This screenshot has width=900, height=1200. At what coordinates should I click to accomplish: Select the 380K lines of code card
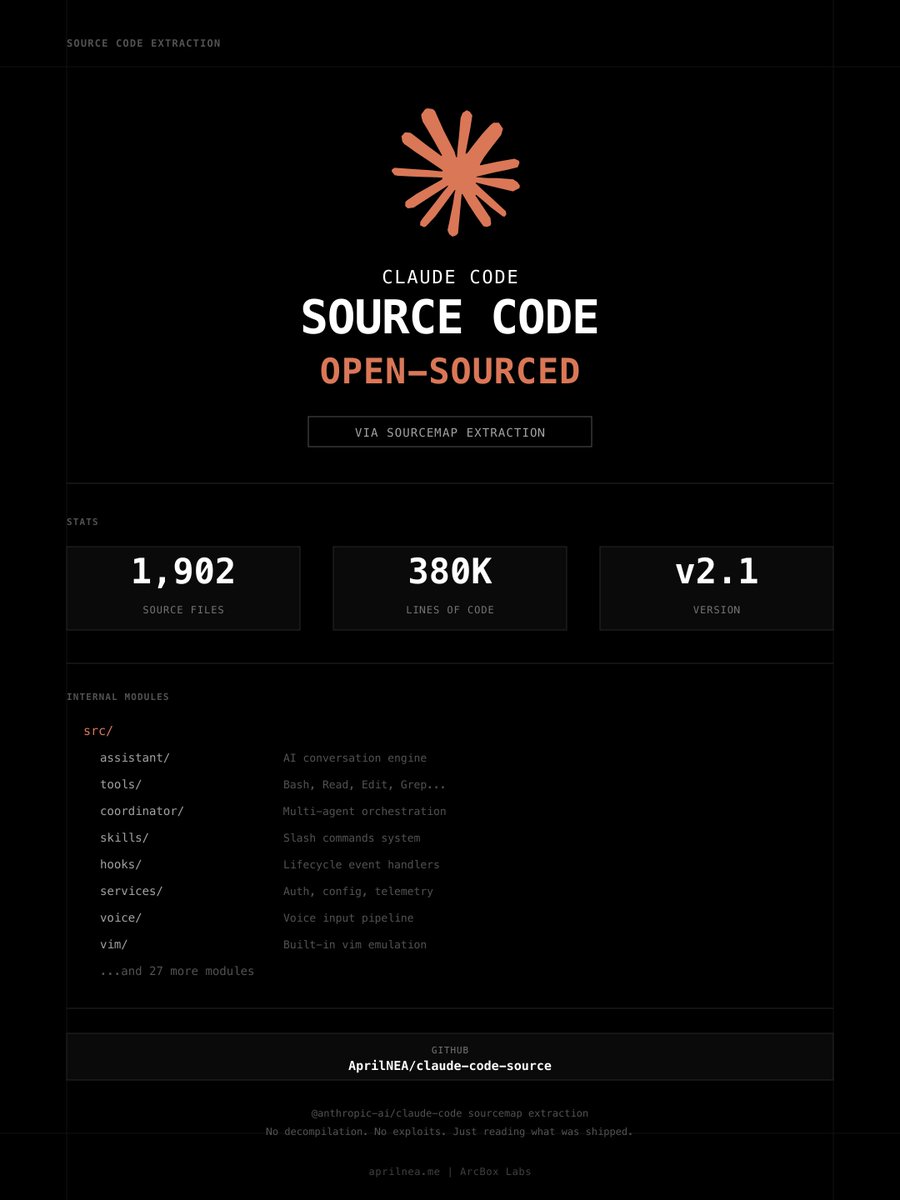[x=450, y=588]
